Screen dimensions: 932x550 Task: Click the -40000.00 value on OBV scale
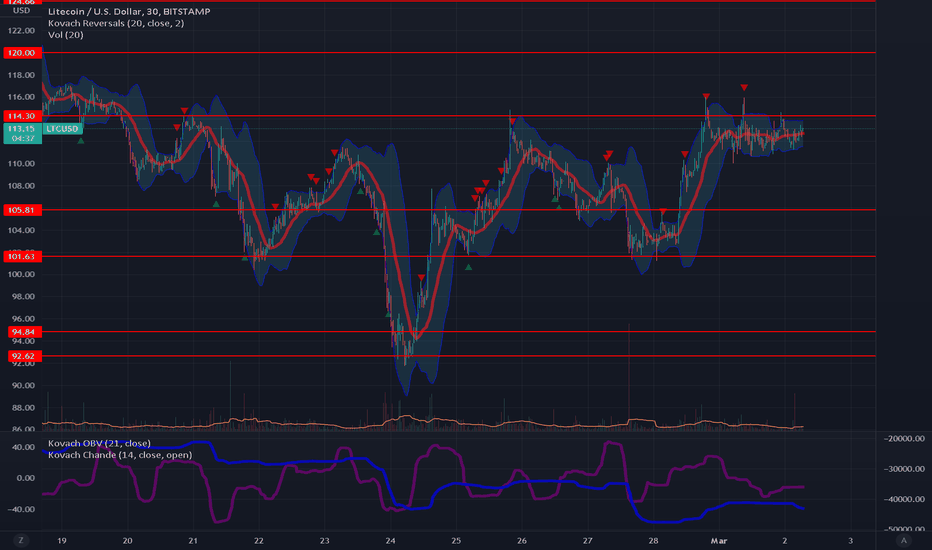(904, 499)
